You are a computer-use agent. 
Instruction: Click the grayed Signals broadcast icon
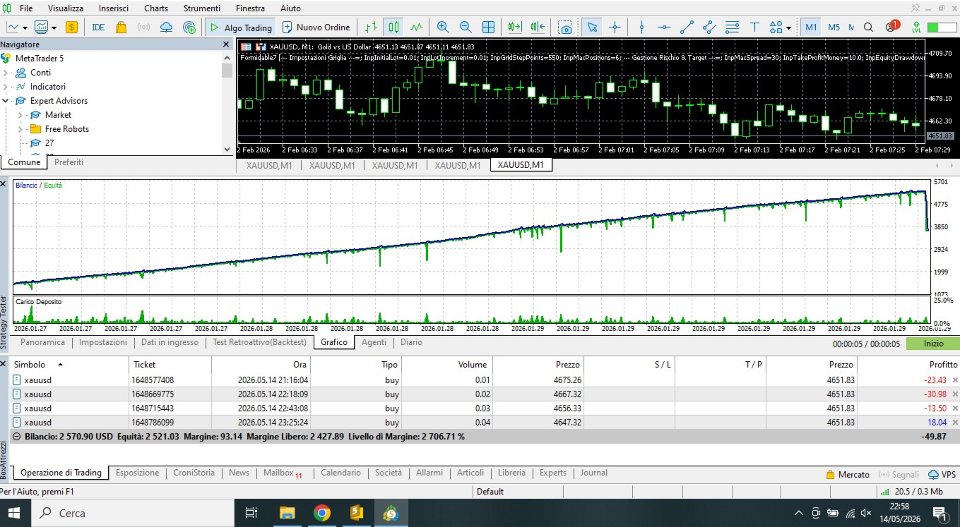(144, 27)
